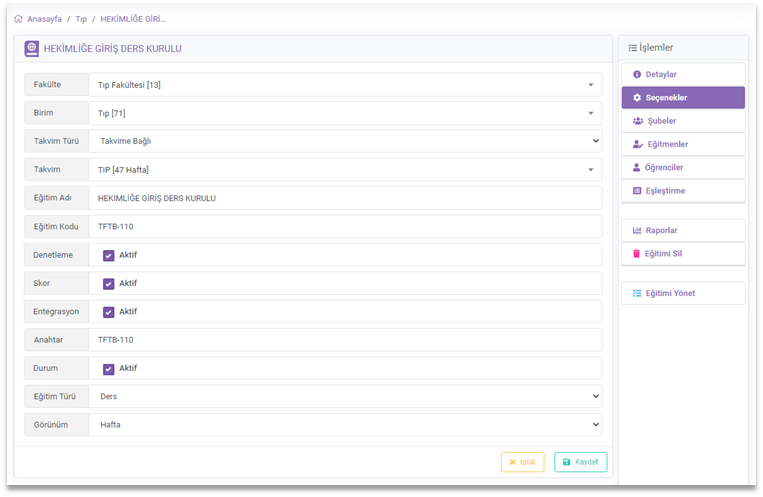
Task: Click the Detaylar info icon
Action: (x=637, y=75)
